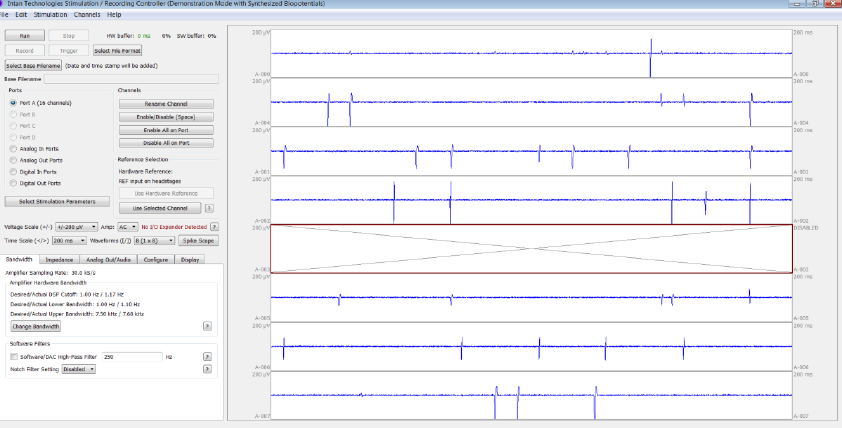Viewport: 842px width, 428px height.
Task: Switch to the Configure tab
Action: click(156, 259)
